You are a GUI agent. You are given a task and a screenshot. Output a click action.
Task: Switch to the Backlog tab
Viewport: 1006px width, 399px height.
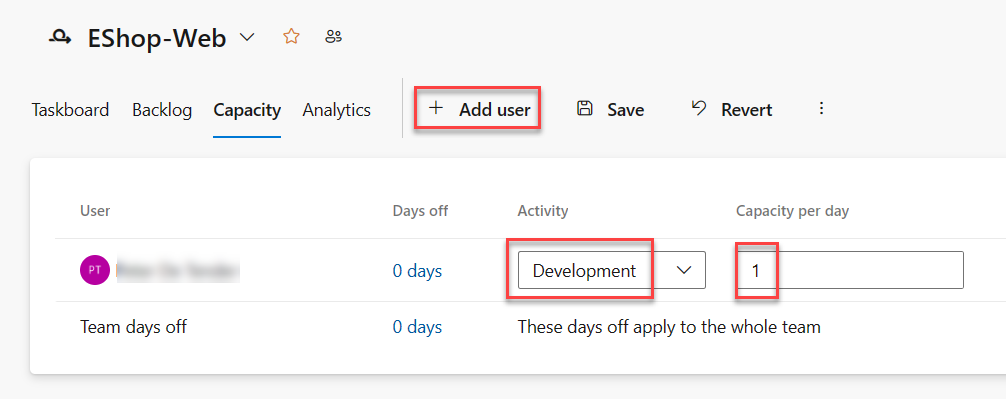tap(162, 110)
